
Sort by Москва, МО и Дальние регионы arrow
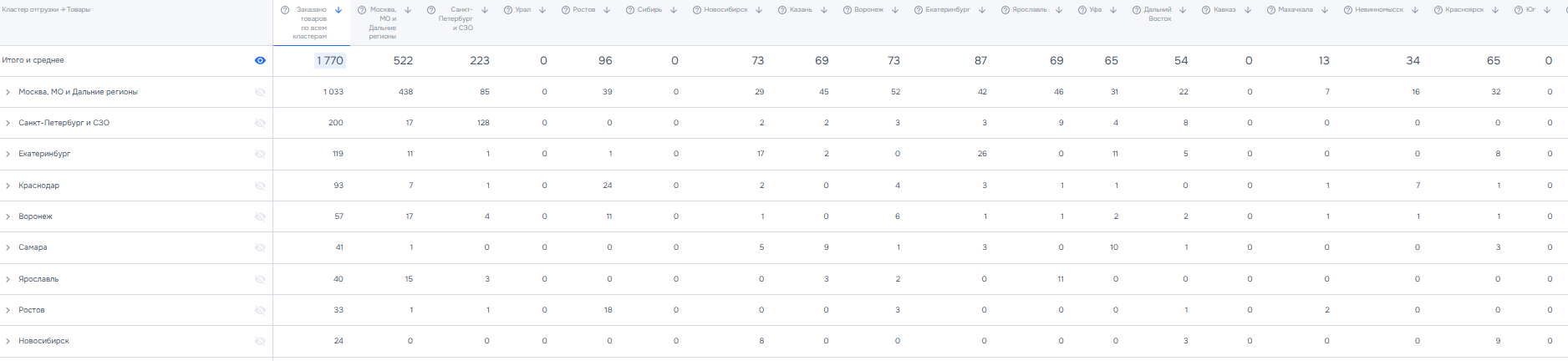pyautogui.click(x=408, y=10)
